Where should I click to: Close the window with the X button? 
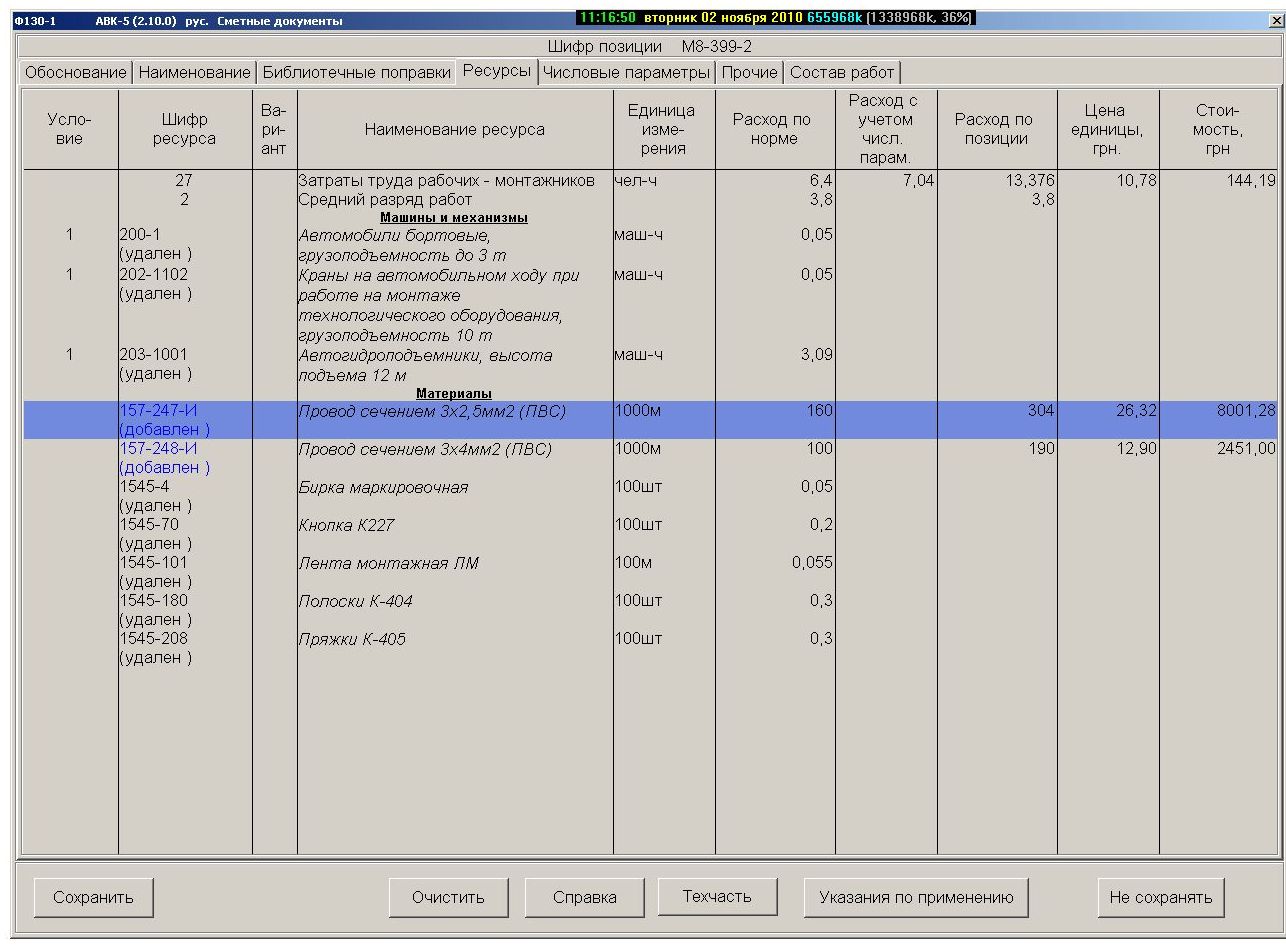click(1274, 20)
